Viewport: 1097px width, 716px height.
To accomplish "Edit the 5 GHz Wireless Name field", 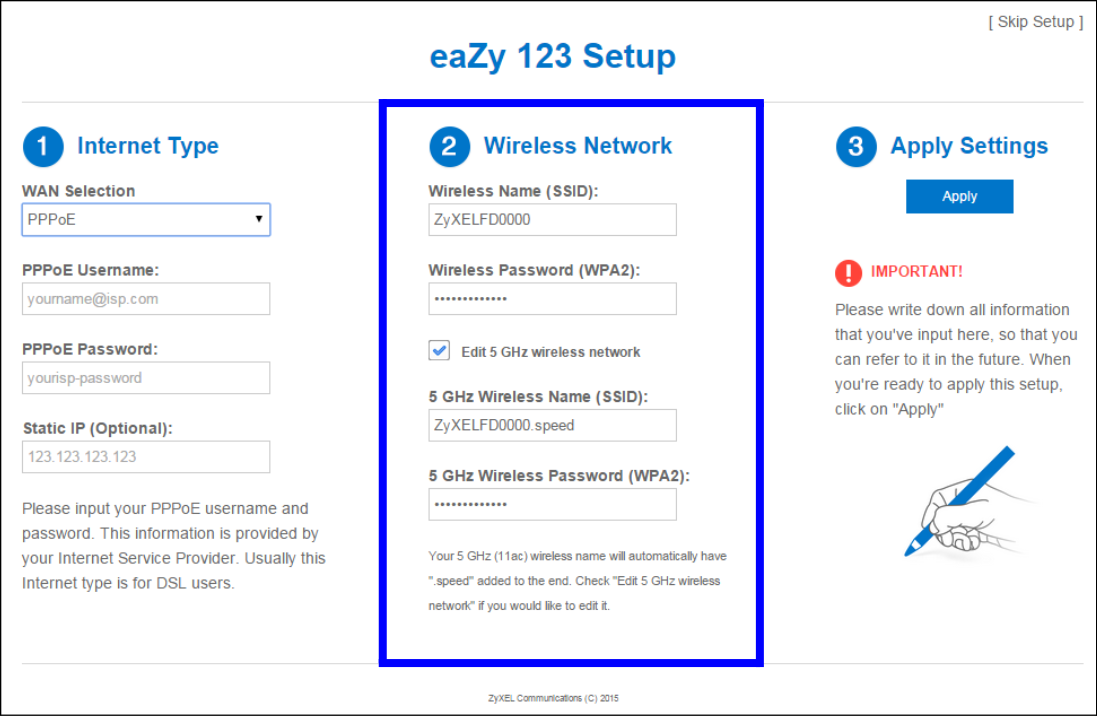I will coord(551,425).
